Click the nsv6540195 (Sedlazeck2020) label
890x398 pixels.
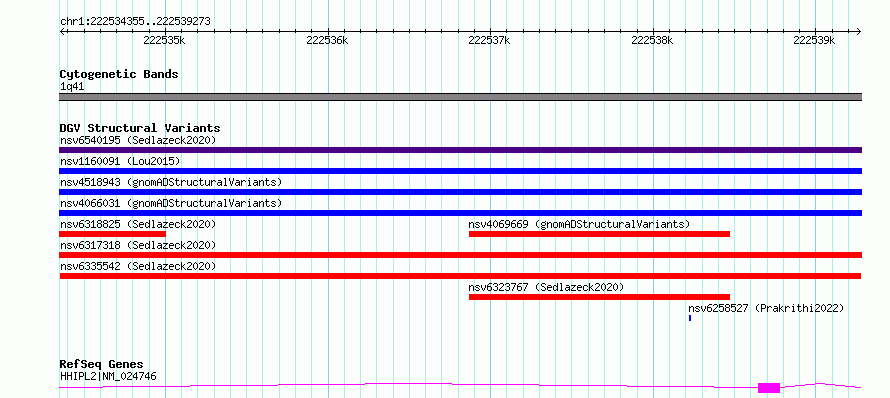(x=138, y=140)
